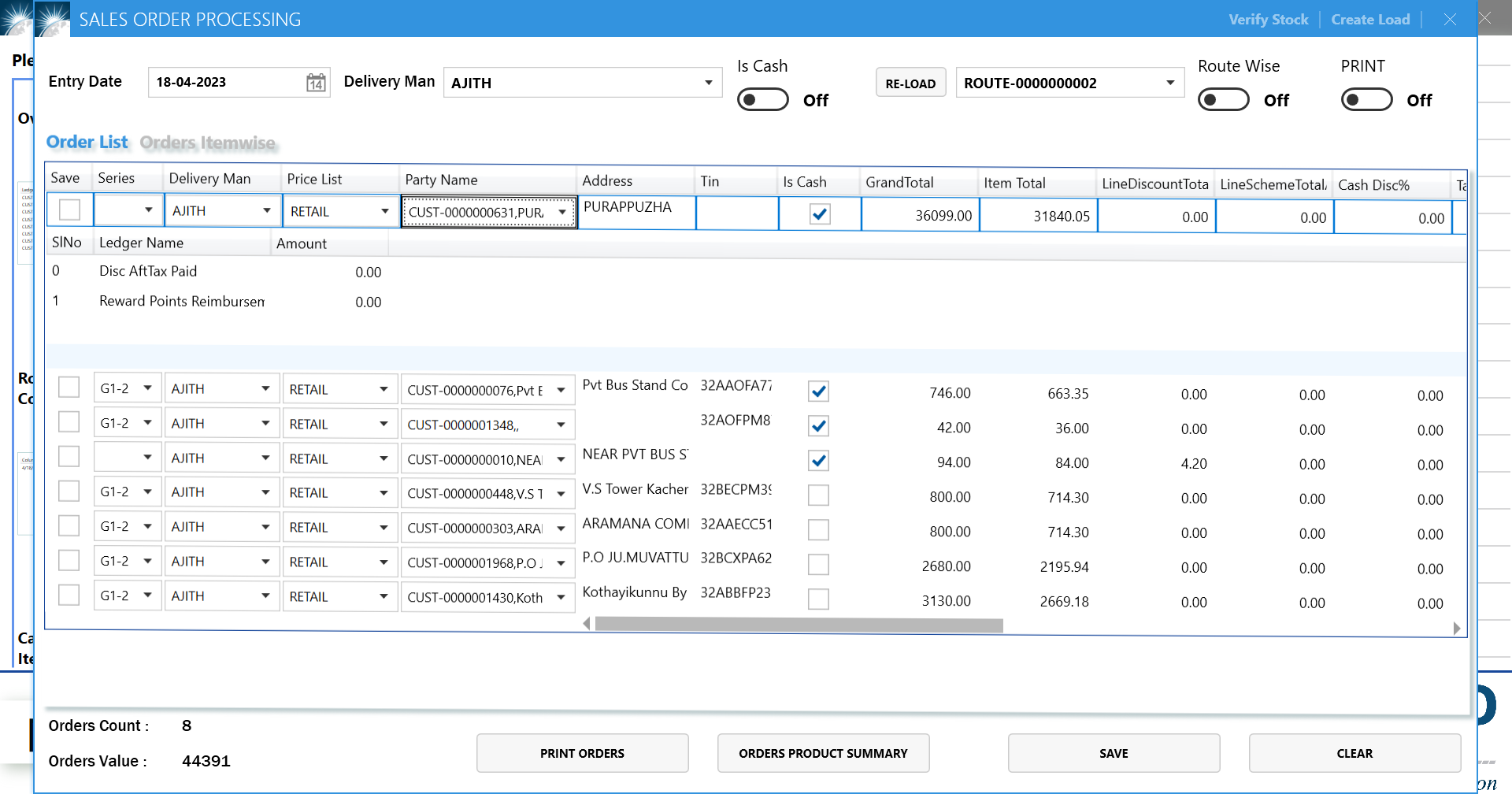Enable the PRINT toggle
1512x794 pixels.
1366,99
